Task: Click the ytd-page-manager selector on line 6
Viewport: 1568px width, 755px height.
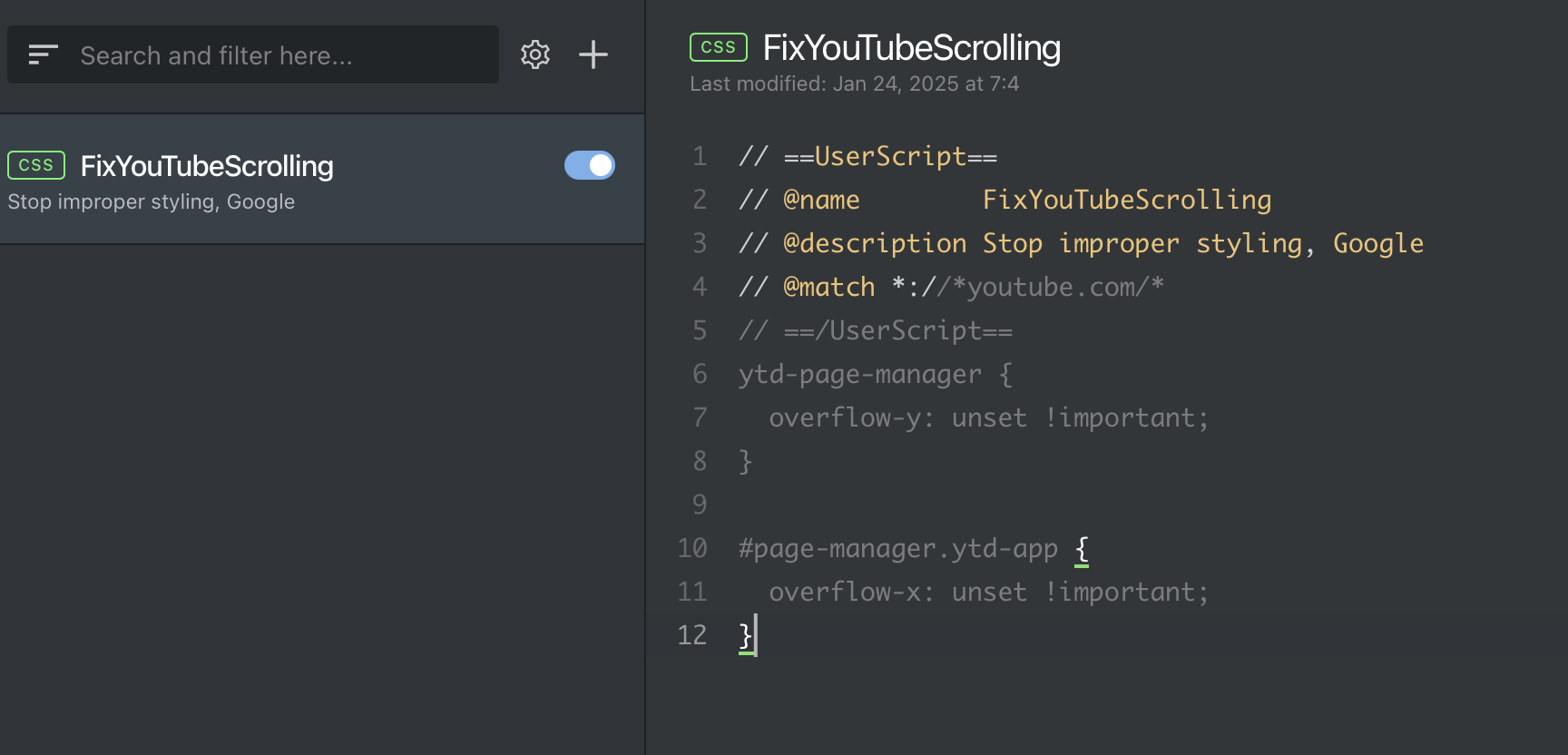Action: pyautogui.click(x=859, y=374)
